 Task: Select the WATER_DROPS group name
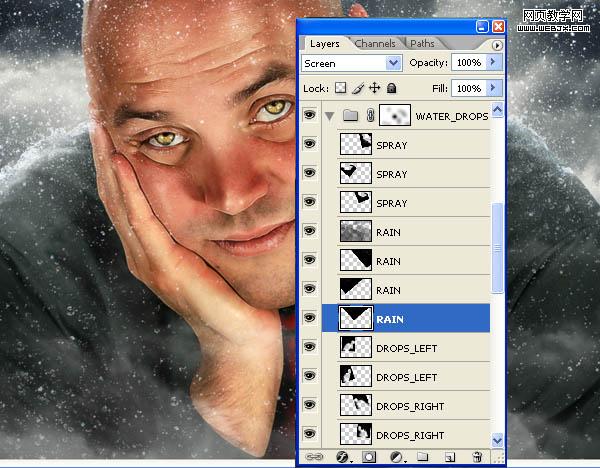pos(452,116)
